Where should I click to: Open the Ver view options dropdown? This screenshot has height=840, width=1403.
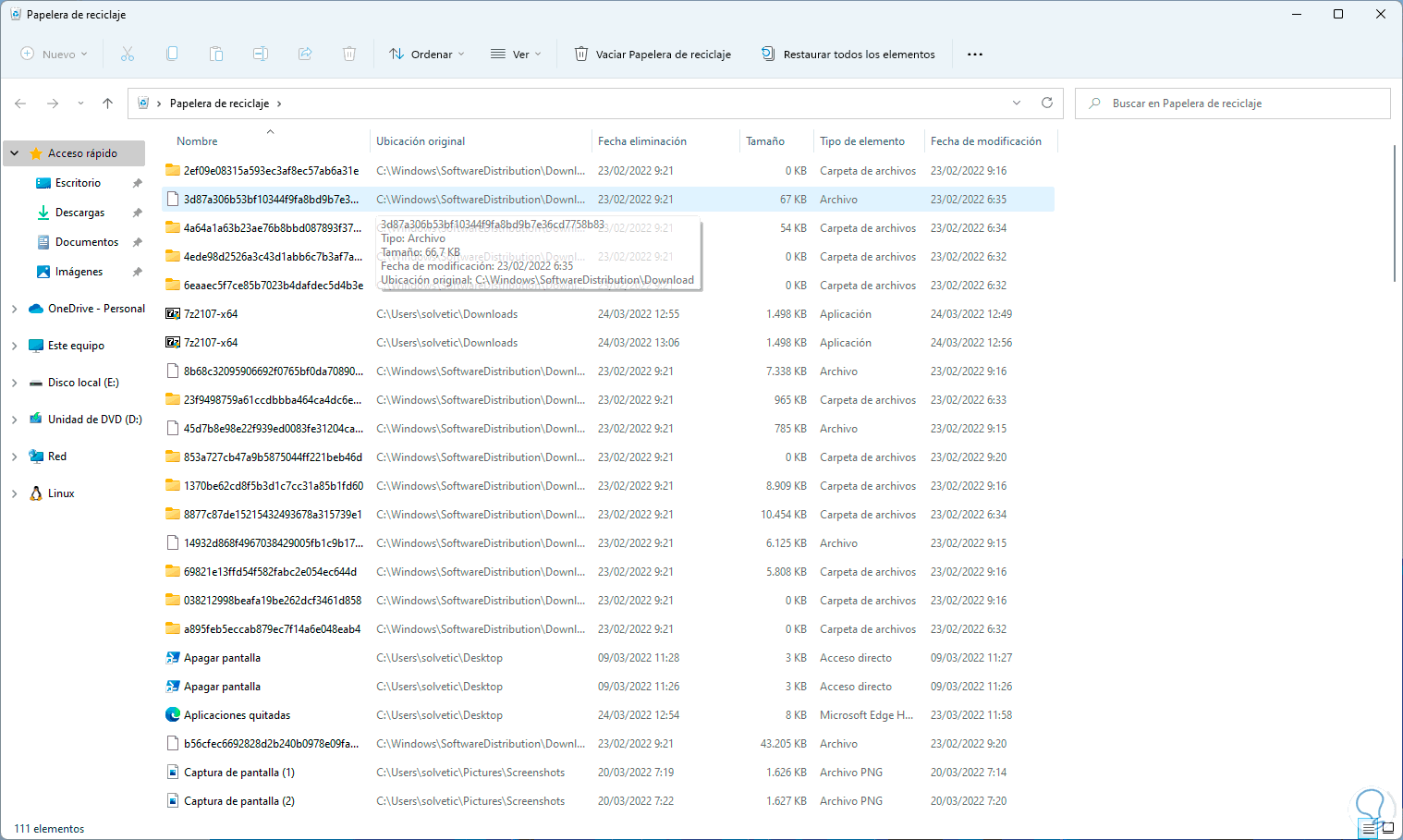point(516,55)
